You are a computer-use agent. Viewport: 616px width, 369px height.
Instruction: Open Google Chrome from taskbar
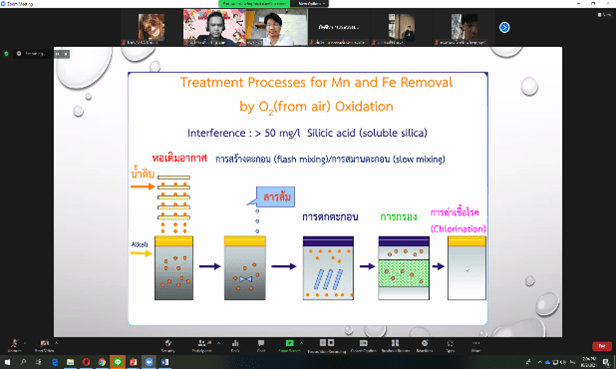coord(102,362)
